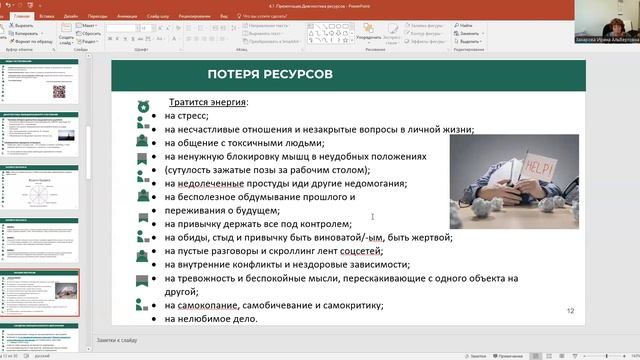Screen dimensions: 640x360
Task: Click the down arrow of the thumbnail pane scrollbar
Action: 89,349
